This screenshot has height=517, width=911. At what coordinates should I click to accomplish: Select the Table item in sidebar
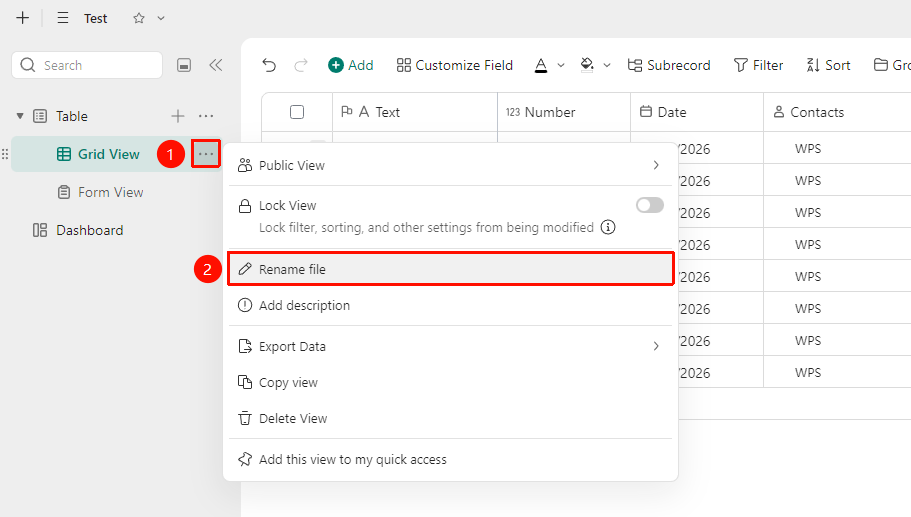[71, 116]
